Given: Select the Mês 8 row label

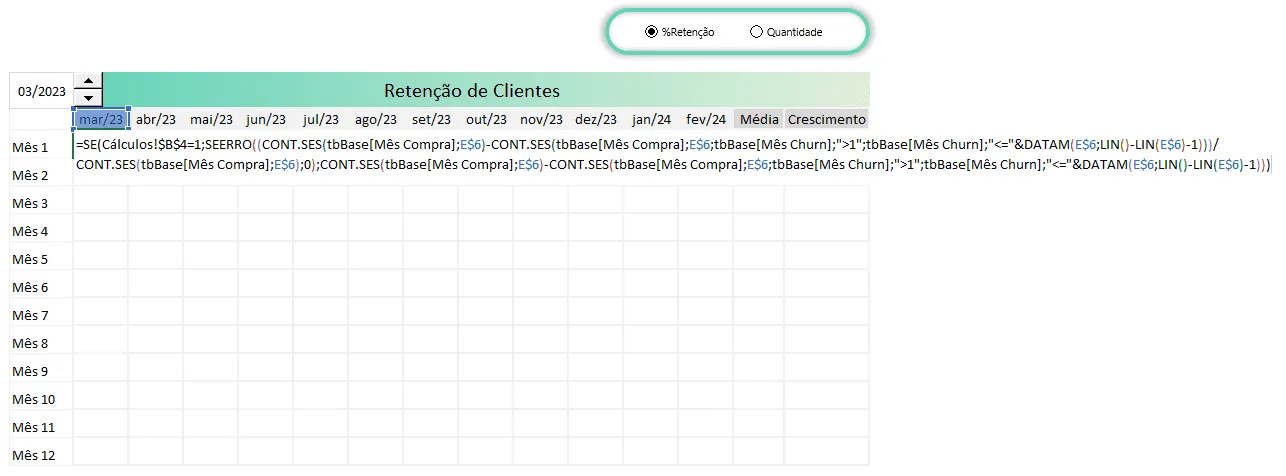Looking at the screenshot, I should point(30,343).
